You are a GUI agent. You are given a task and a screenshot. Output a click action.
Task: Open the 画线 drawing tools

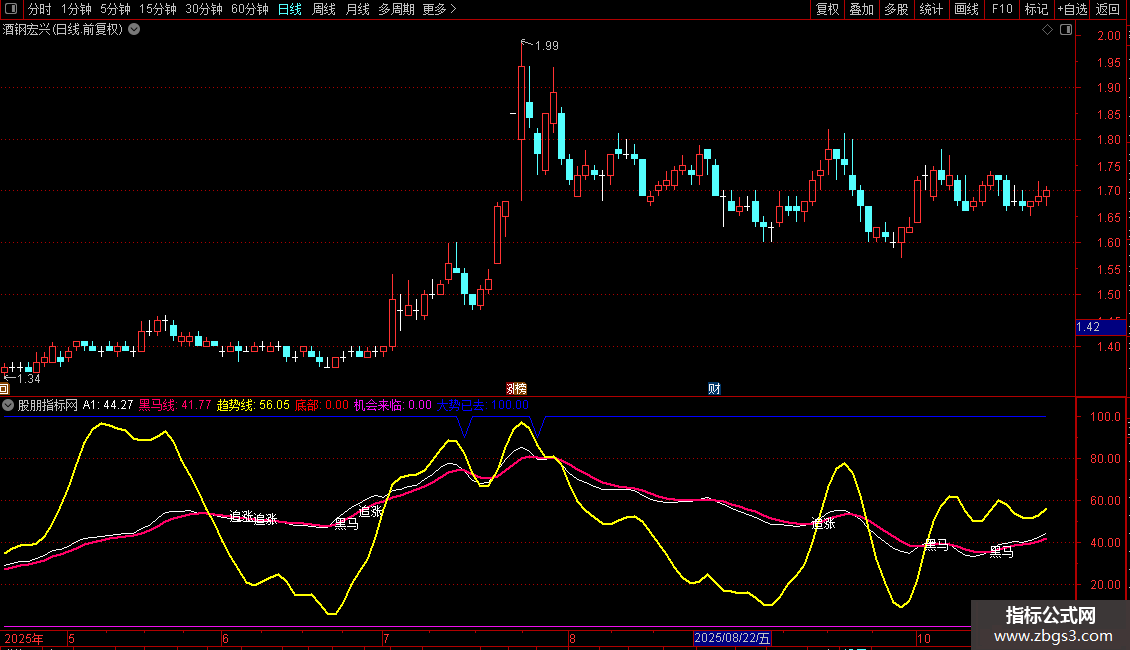click(x=966, y=10)
